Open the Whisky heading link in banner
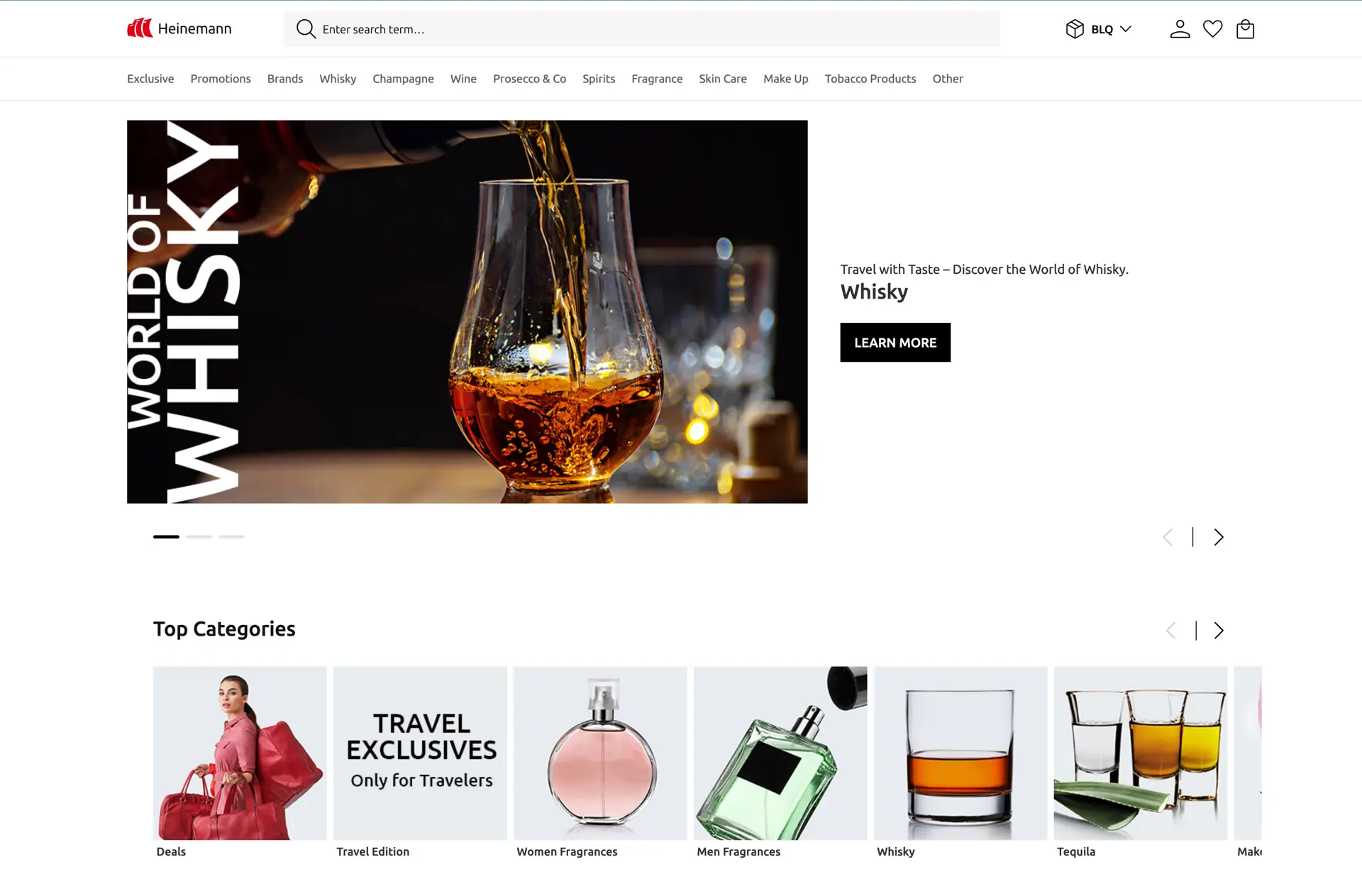This screenshot has width=1362, height=896. point(874,292)
